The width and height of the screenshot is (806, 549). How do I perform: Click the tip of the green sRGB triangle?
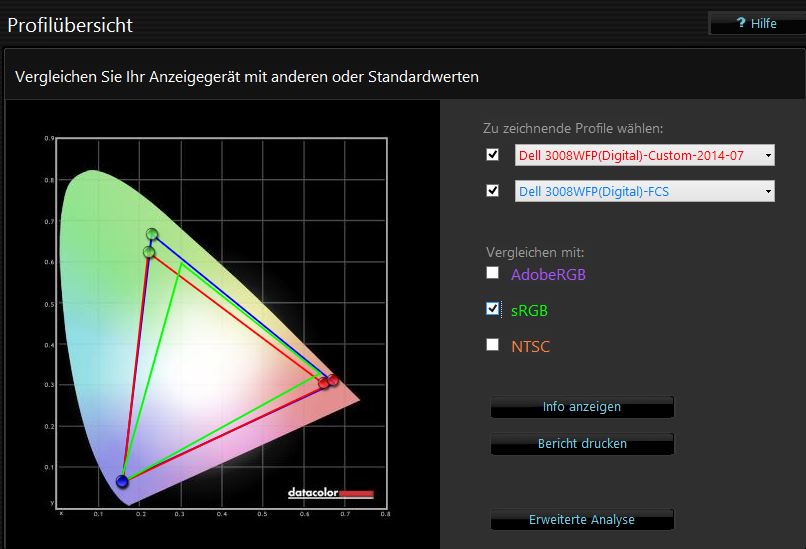pyautogui.click(x=180, y=265)
